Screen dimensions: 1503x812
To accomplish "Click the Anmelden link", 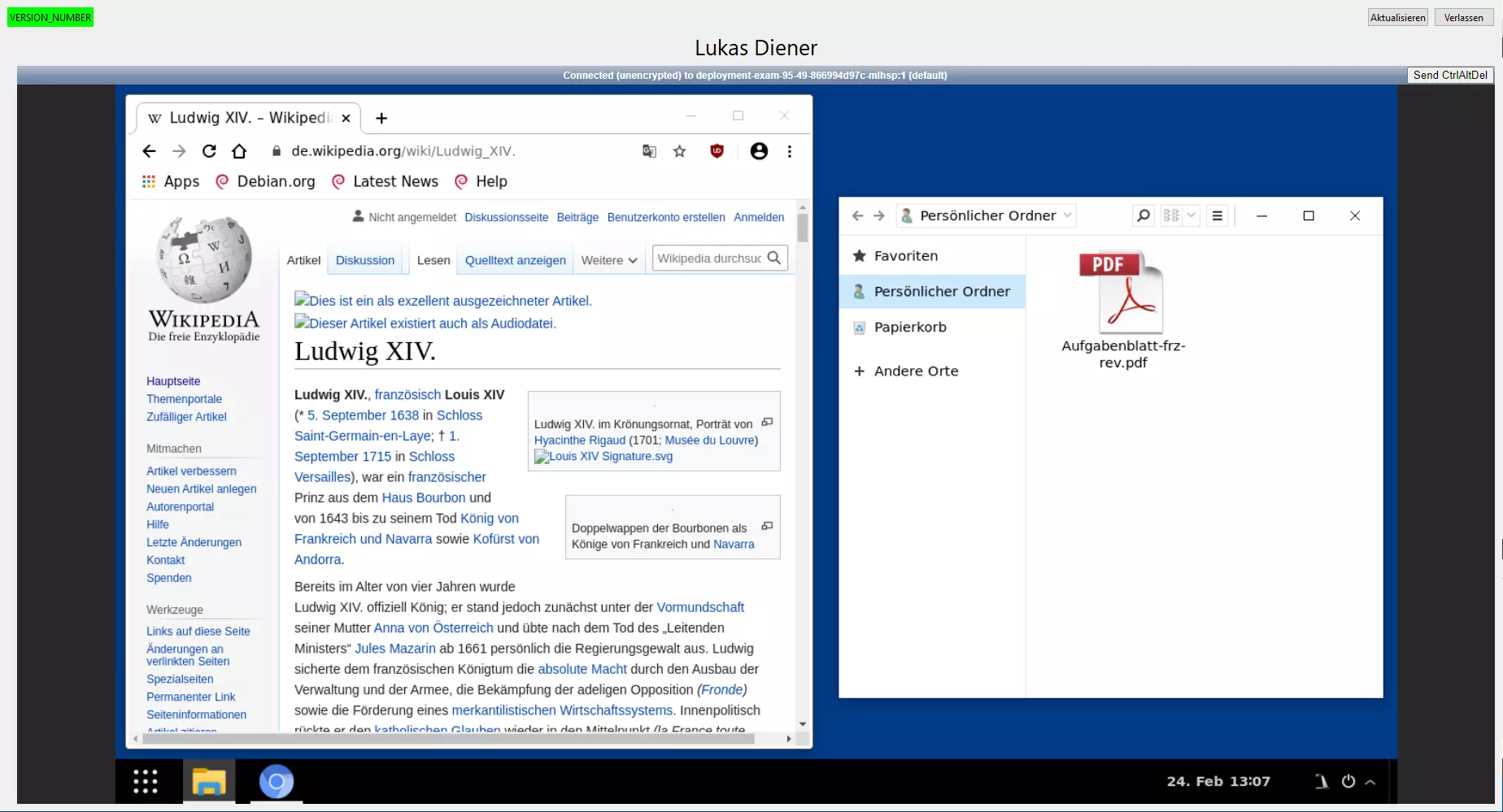I will click(758, 217).
